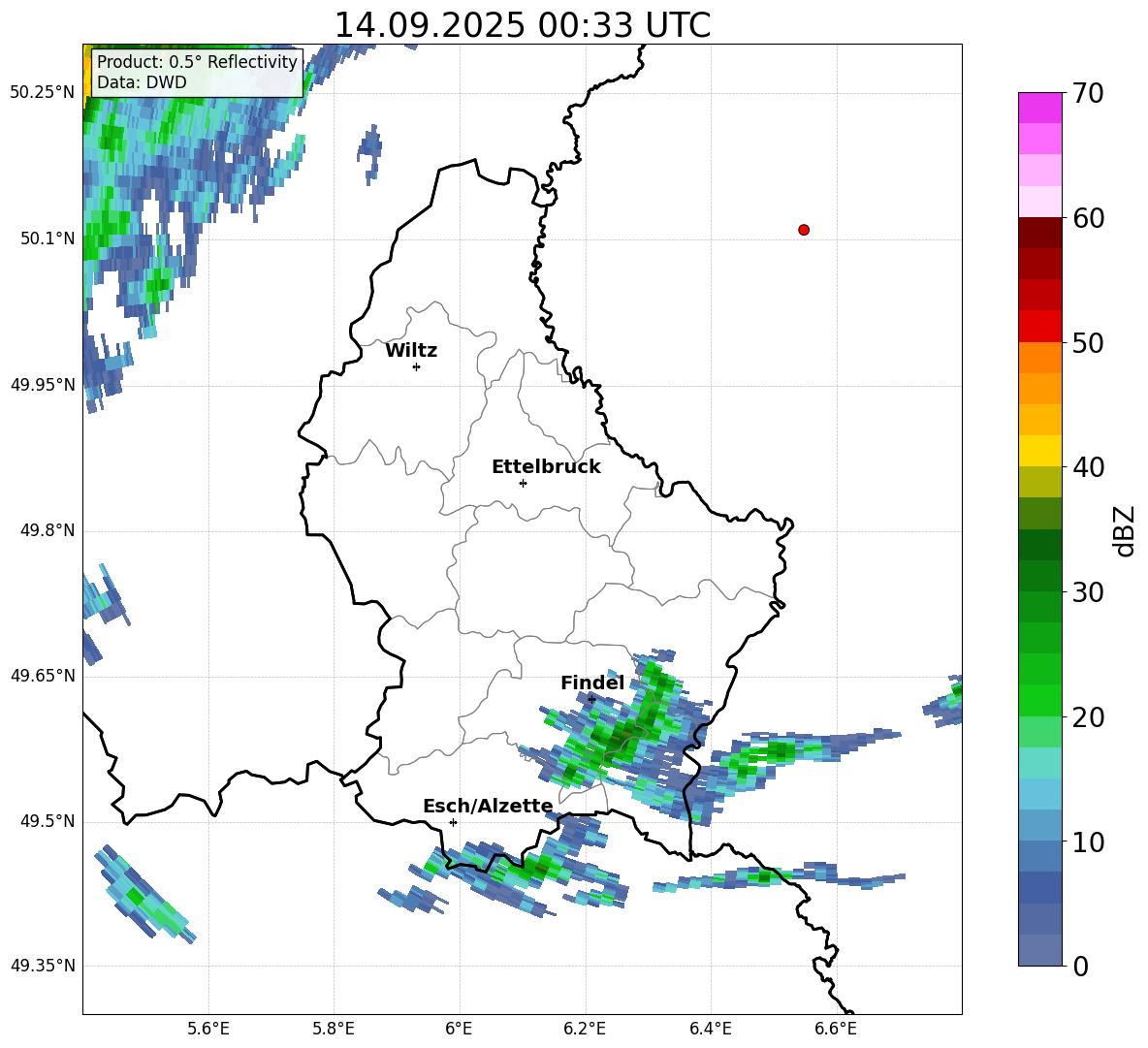The height and width of the screenshot is (1048, 1148).
Task: Click the 49.65°N latitude label
Action: [42, 675]
